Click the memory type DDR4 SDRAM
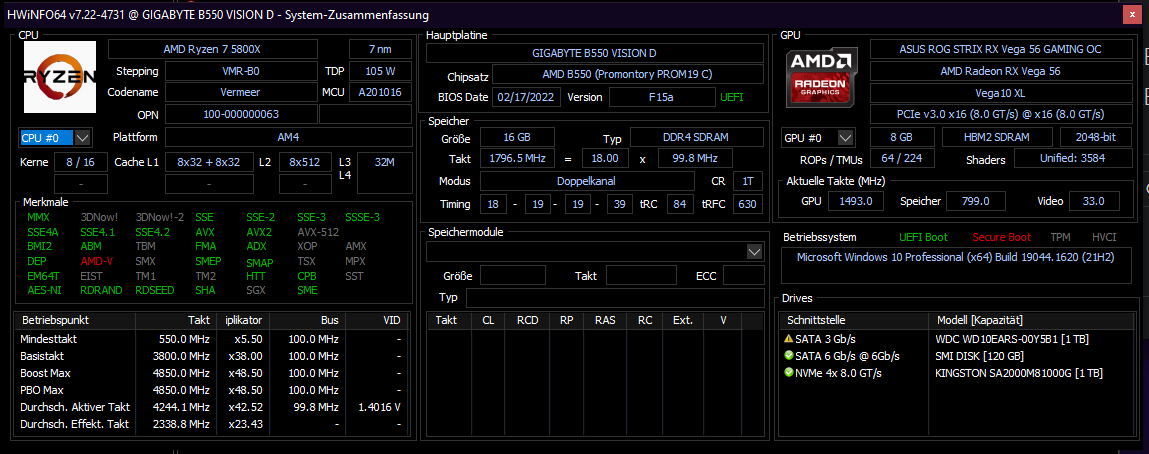Screen dimensions: 1149x454 (697, 137)
